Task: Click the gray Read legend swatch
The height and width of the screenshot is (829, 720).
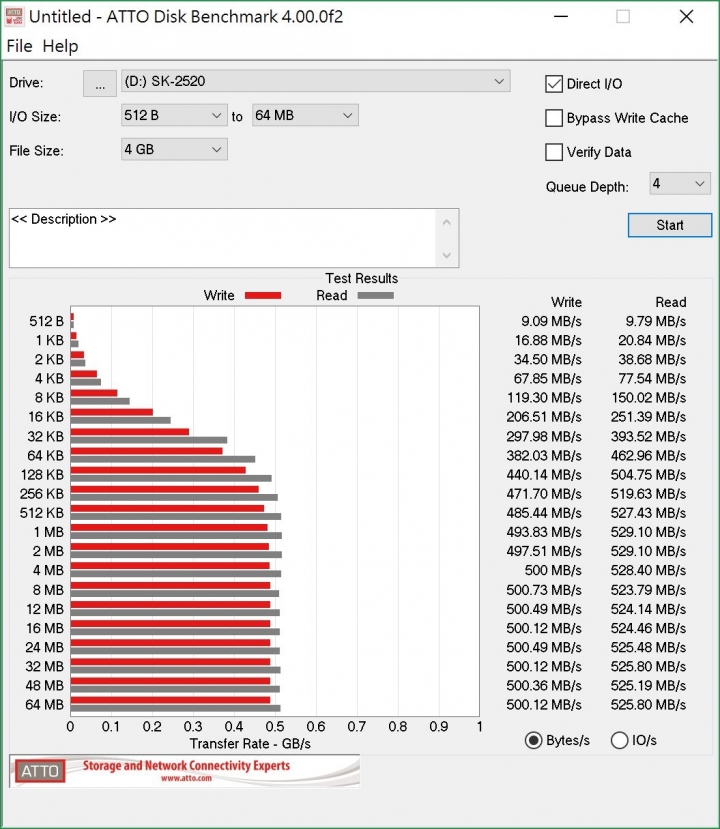Action: point(375,296)
